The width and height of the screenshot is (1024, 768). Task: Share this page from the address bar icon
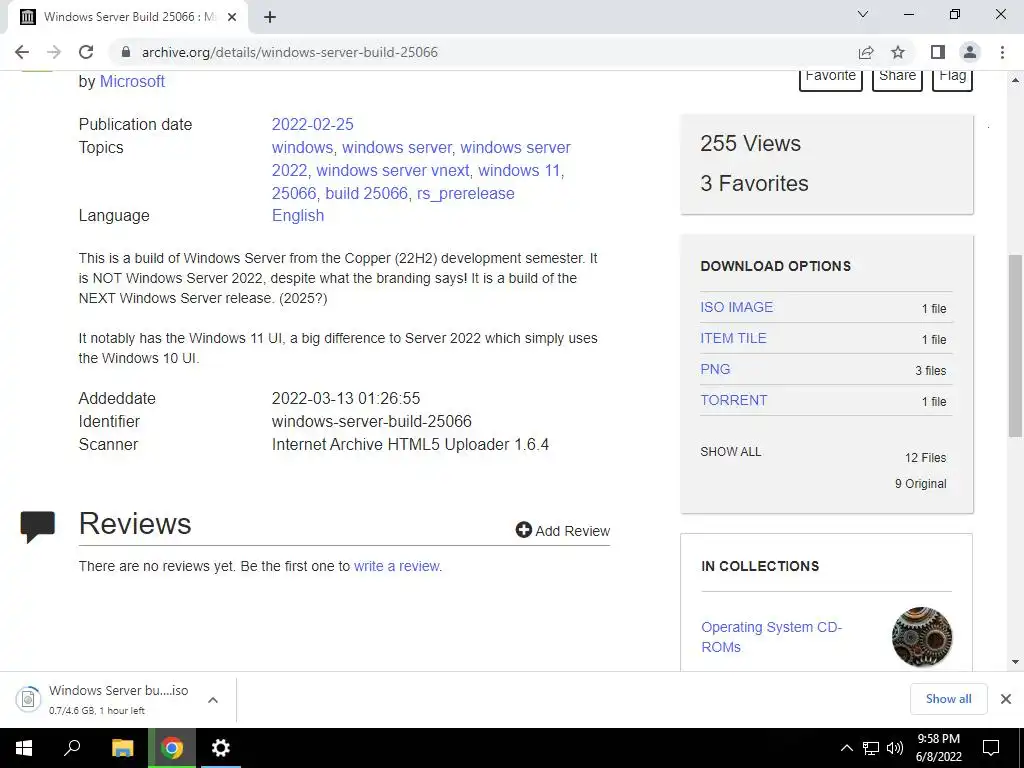[866, 52]
